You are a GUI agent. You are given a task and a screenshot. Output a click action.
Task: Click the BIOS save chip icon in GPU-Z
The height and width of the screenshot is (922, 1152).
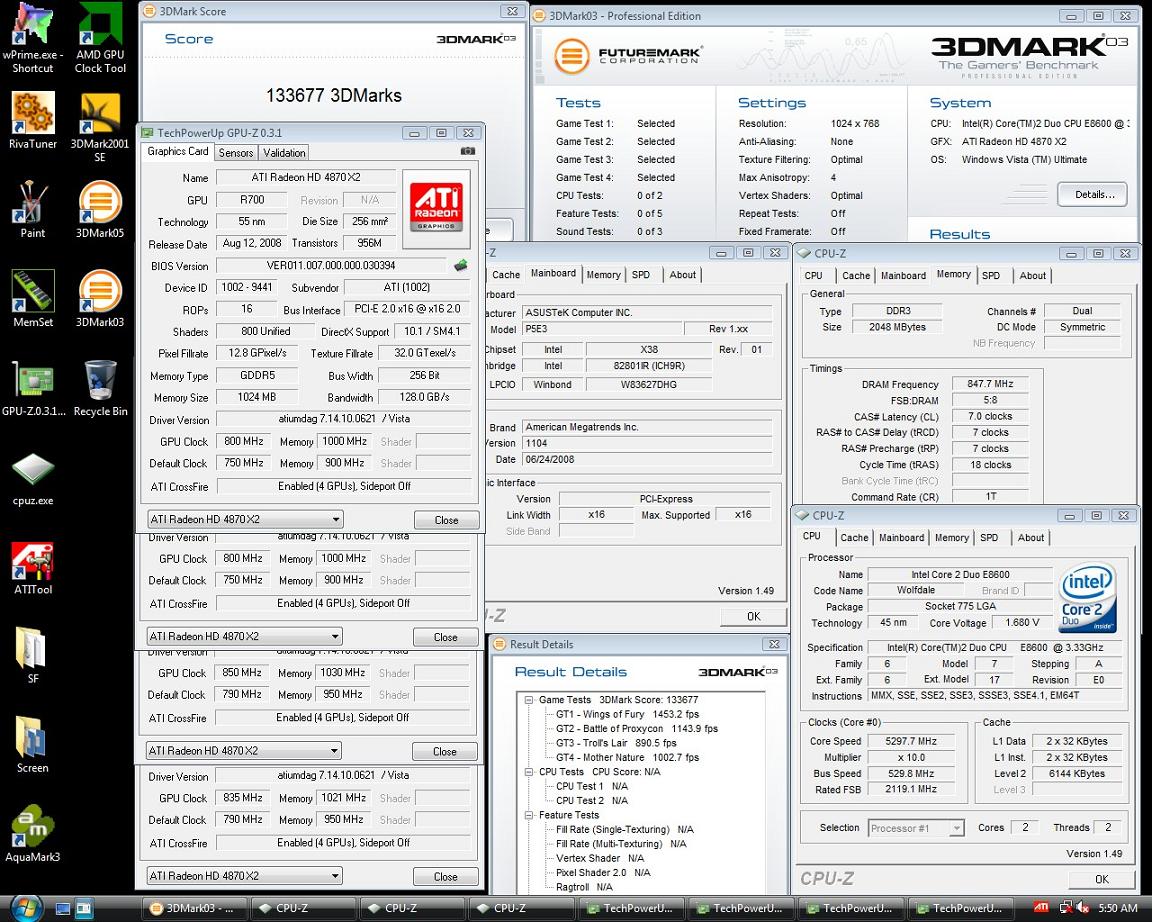tap(461, 265)
